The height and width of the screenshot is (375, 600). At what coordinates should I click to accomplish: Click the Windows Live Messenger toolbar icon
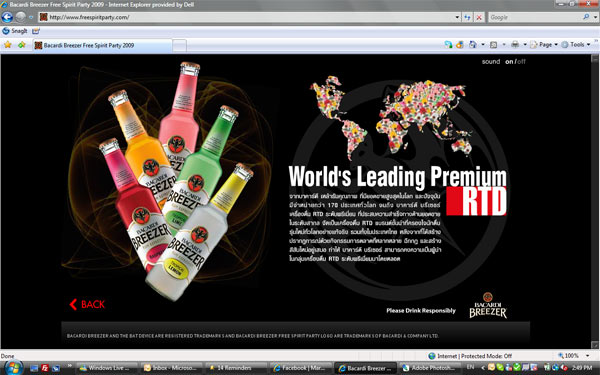448,45
